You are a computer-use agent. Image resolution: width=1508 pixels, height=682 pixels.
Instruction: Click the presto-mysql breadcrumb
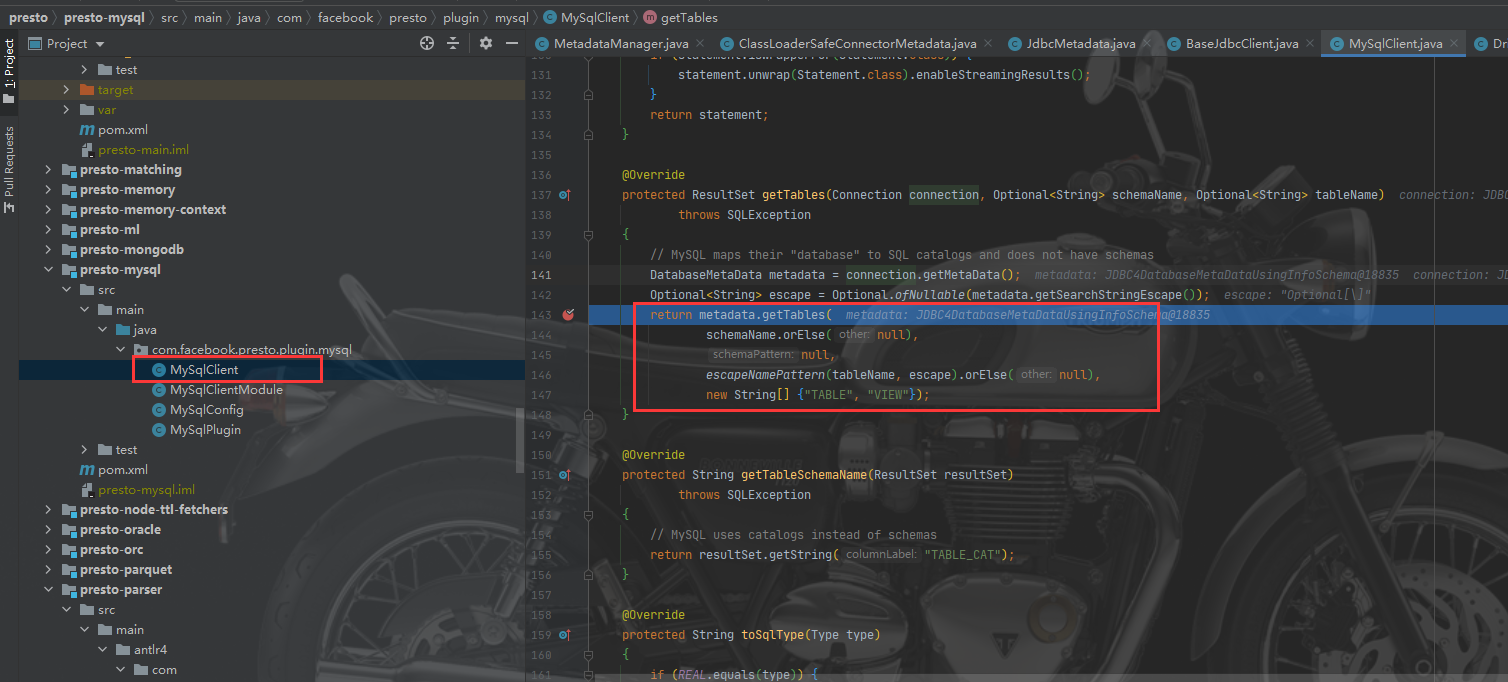pos(102,17)
